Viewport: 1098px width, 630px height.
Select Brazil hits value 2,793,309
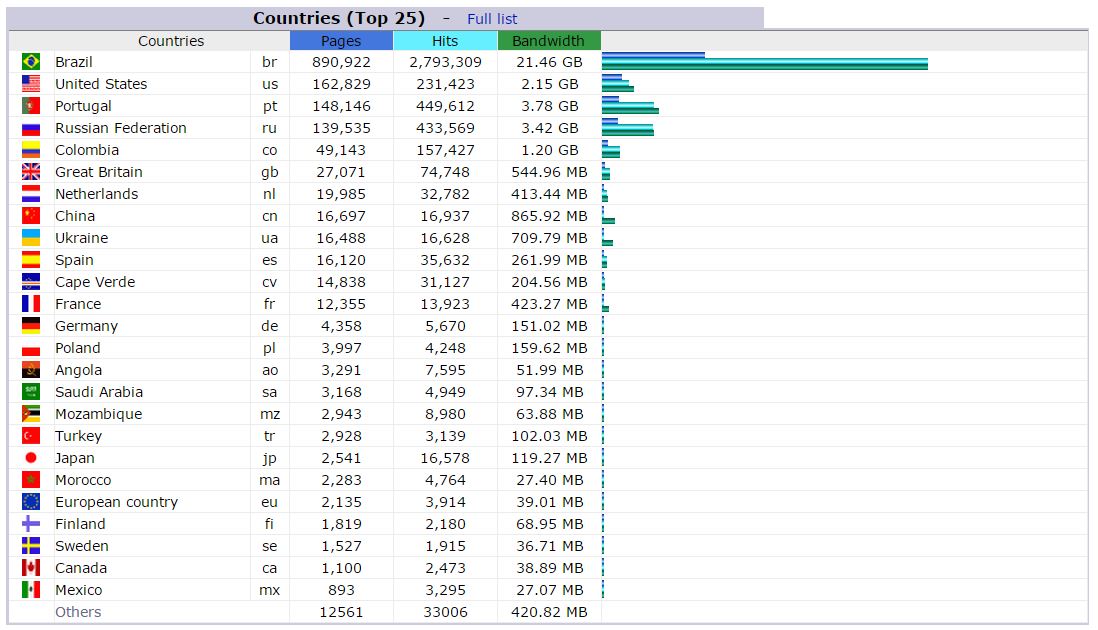pos(445,62)
